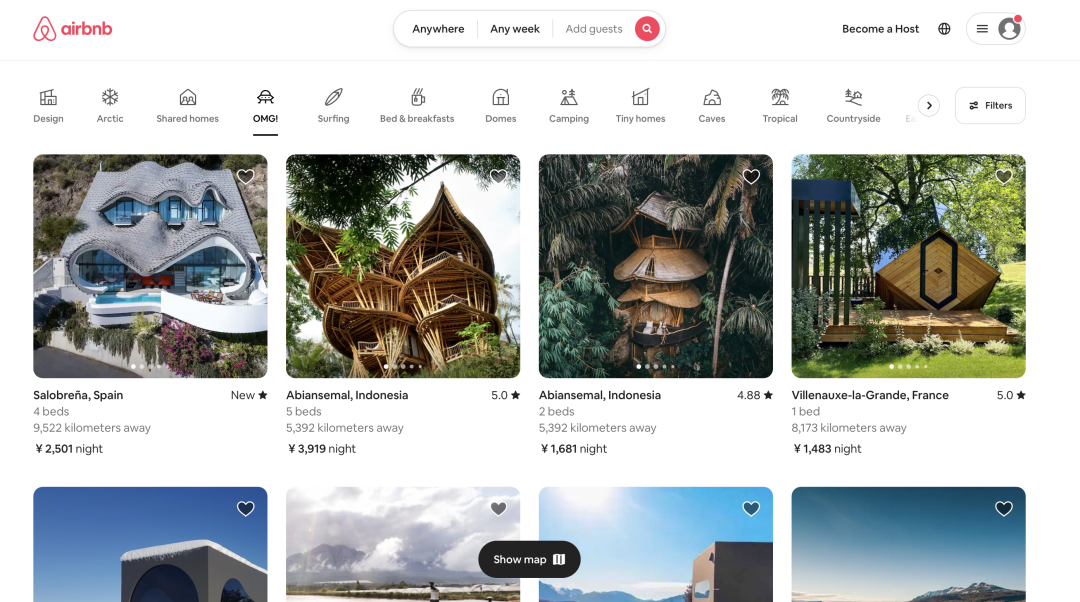Open the 5.0-rated Abiansemal bamboo house photo
1080x602 pixels.
coord(403,266)
